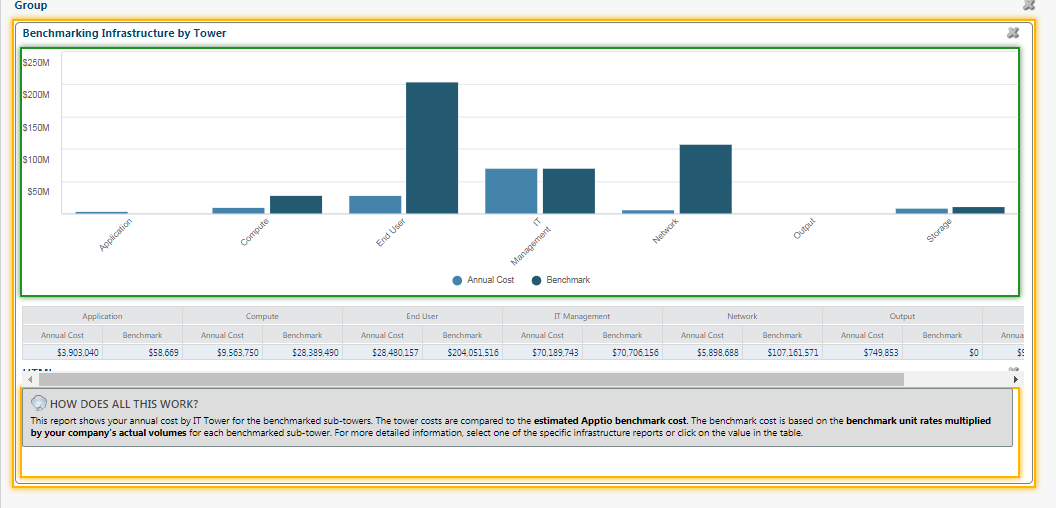1056x508 pixels.
Task: Select the Output column header in table
Action: tap(902, 316)
